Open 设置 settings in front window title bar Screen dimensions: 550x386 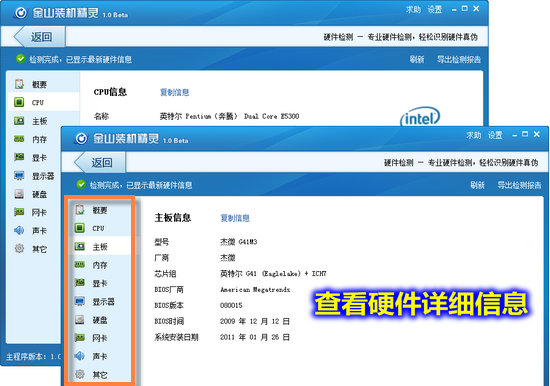[x=495, y=135]
